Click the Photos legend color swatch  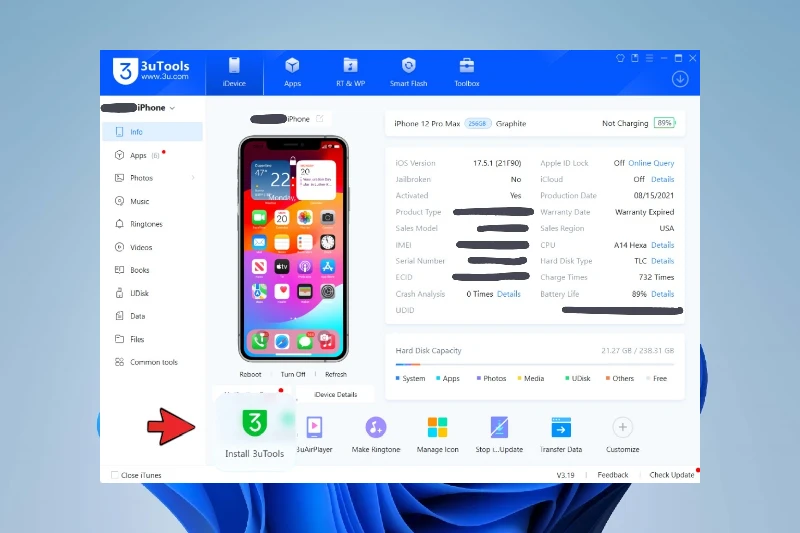479,378
